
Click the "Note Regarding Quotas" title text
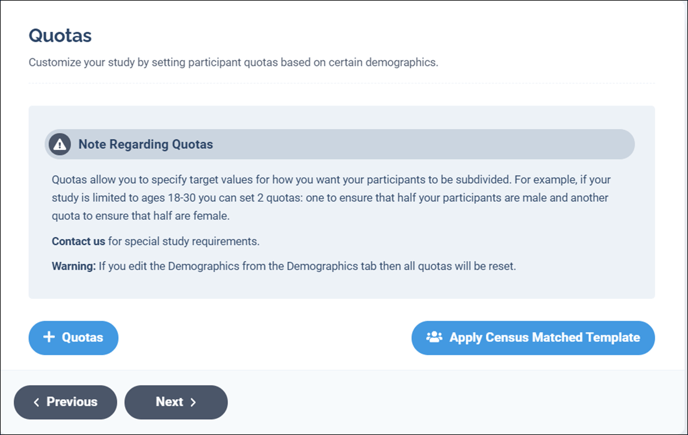point(146,144)
